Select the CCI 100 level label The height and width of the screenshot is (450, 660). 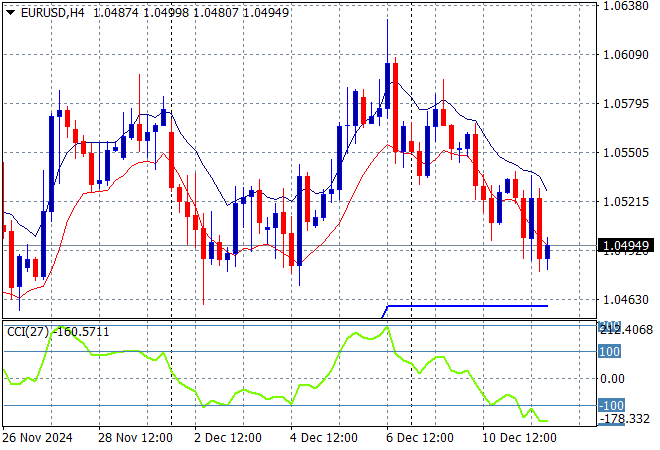click(610, 352)
